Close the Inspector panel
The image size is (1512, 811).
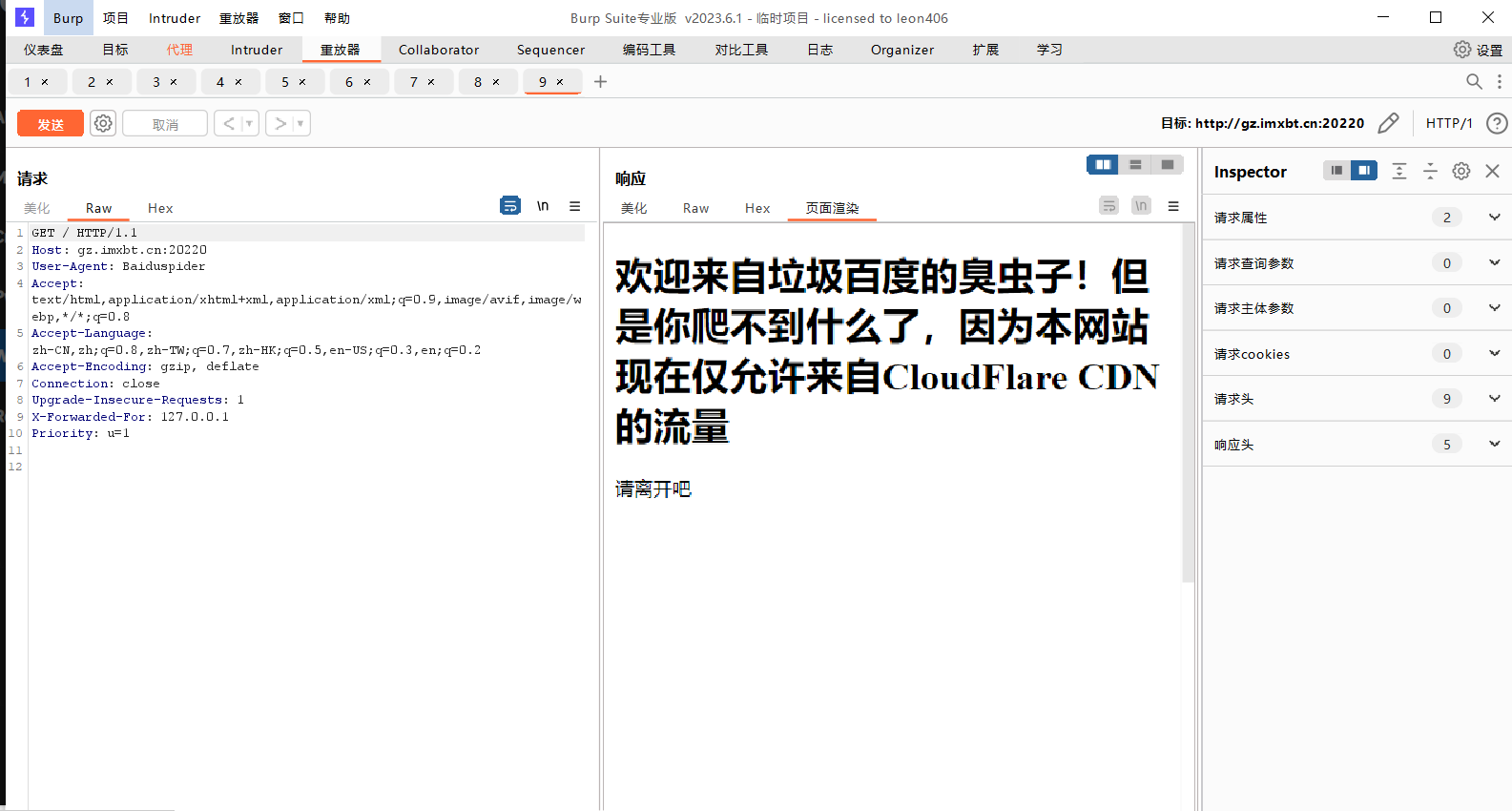pos(1493,171)
